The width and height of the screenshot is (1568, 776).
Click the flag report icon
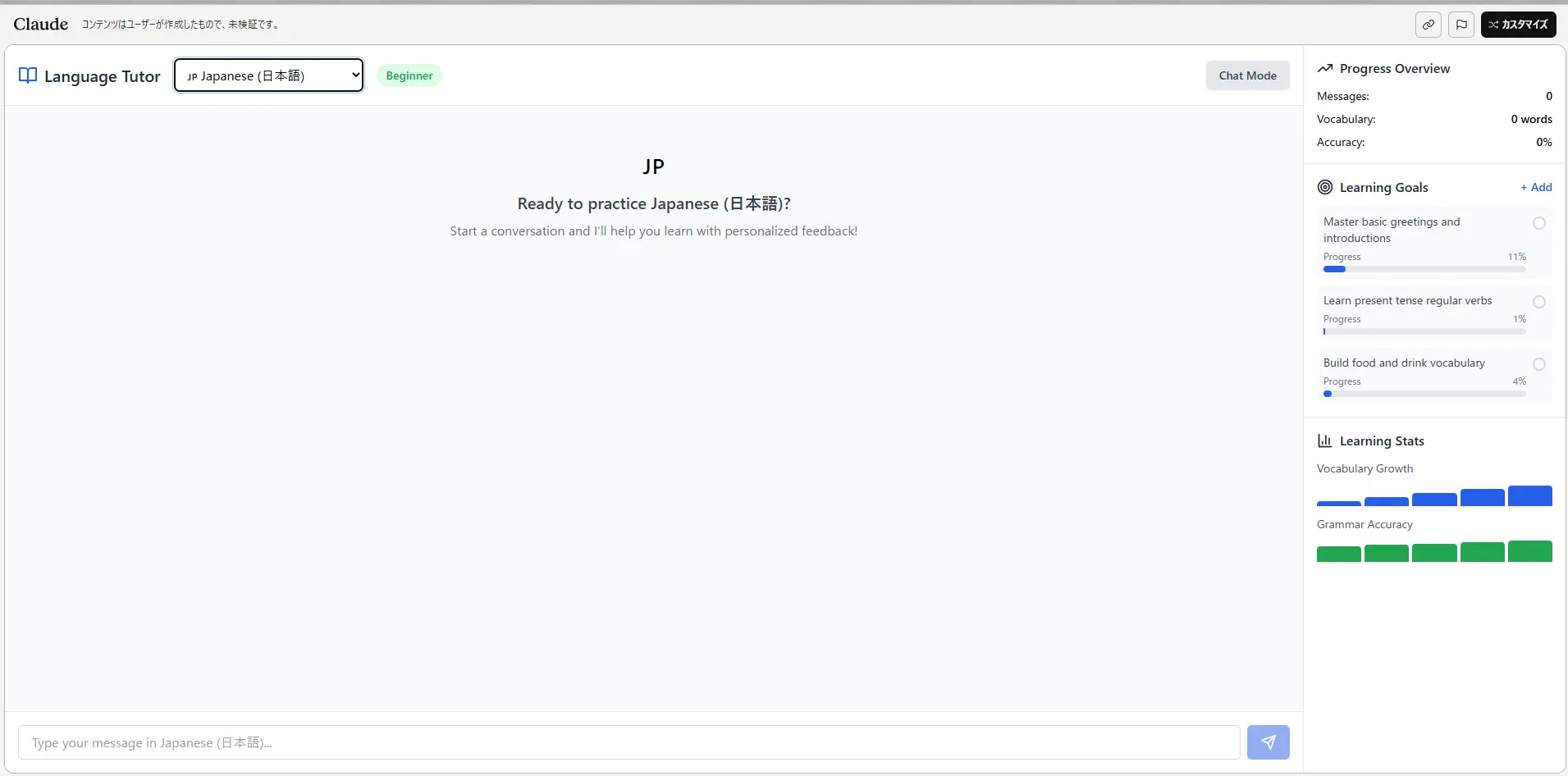1461,25
